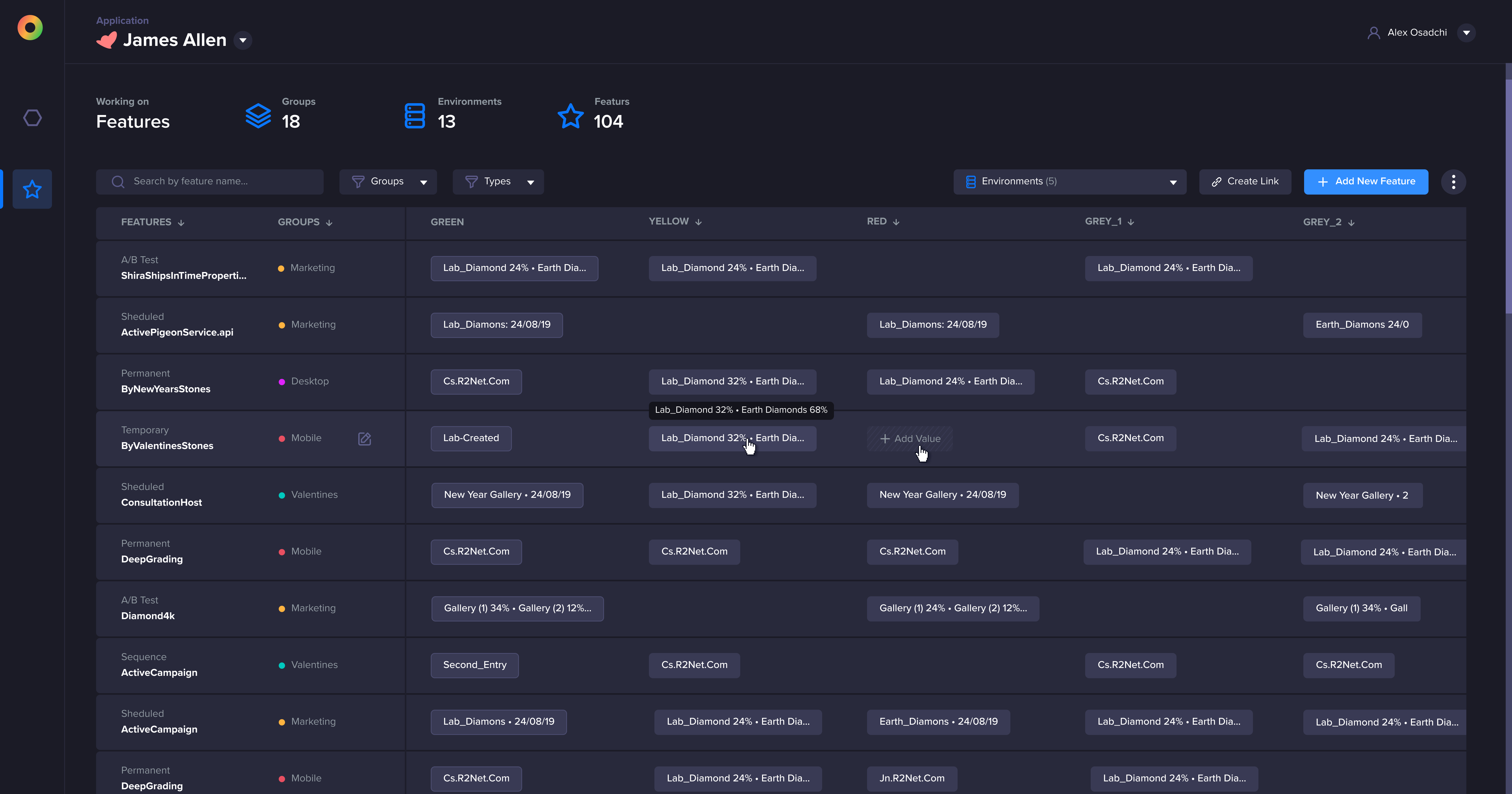Click Mobile group in ByValentinesStones row
1512x794 pixels.
(x=306, y=438)
